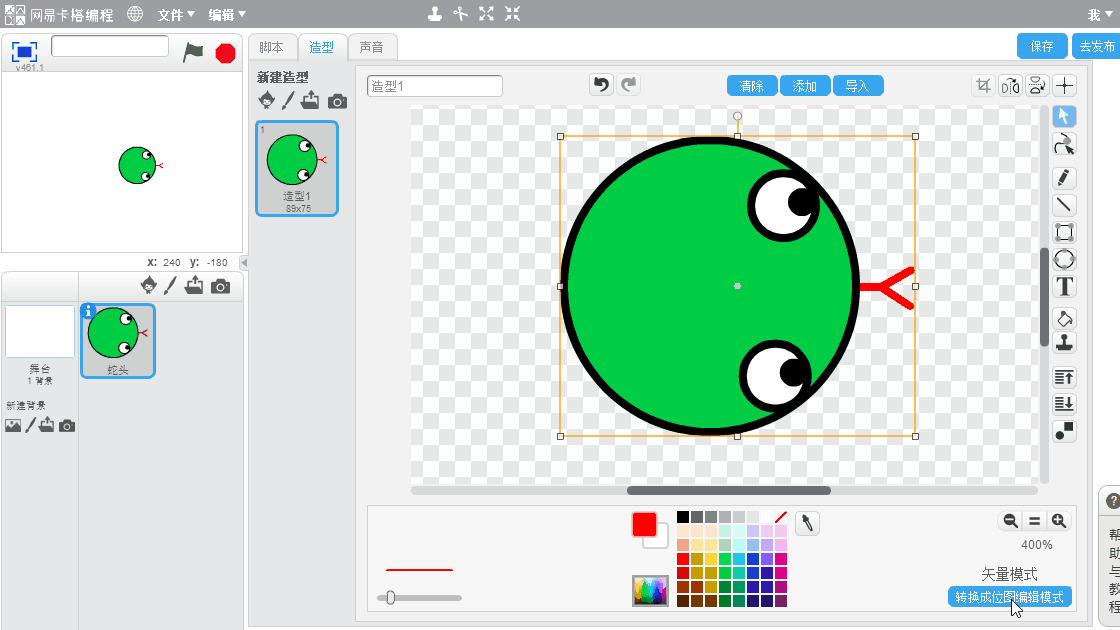Upload a costume from file
The height and width of the screenshot is (630, 1120).
pos(310,100)
